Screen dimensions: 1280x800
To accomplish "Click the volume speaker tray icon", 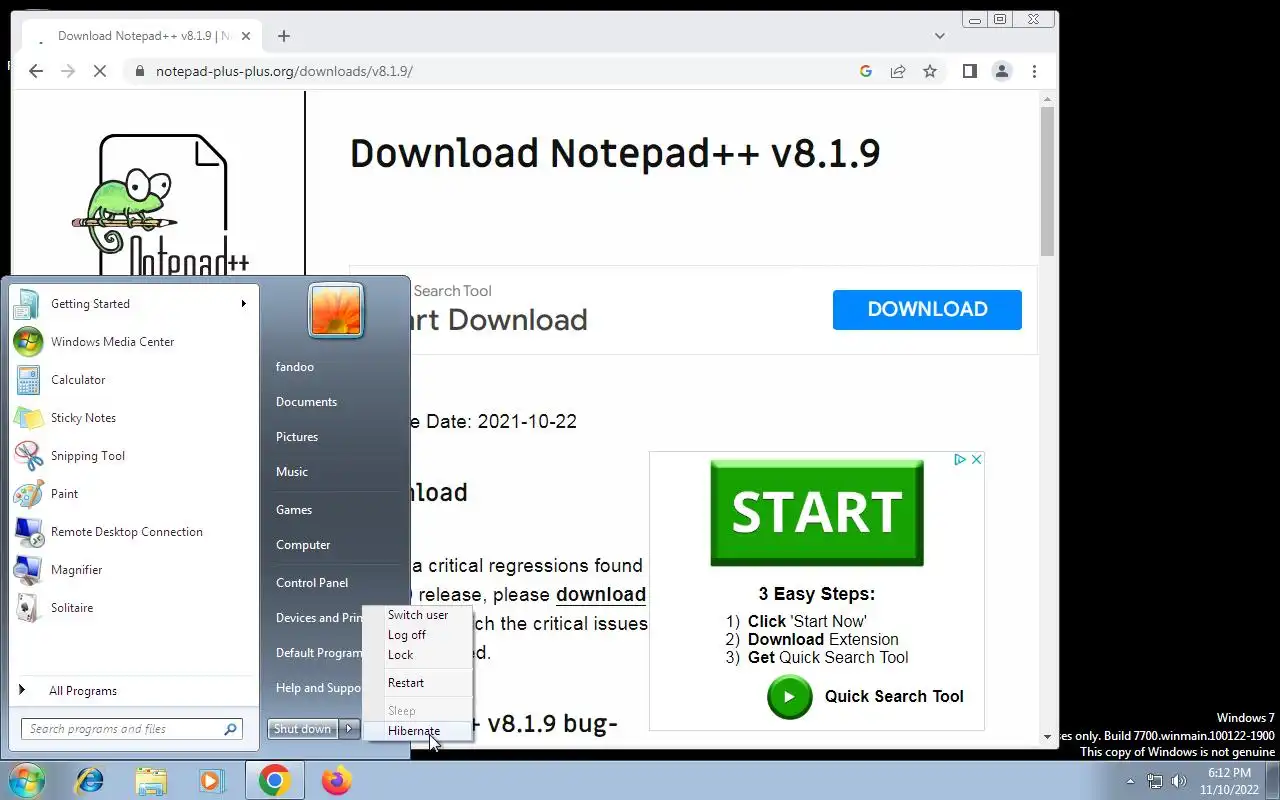I will [1179, 781].
